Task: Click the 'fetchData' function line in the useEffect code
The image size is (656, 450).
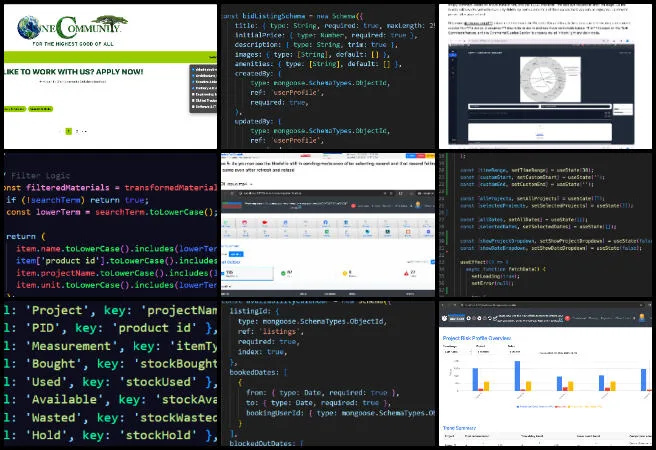Action: click(x=505, y=269)
